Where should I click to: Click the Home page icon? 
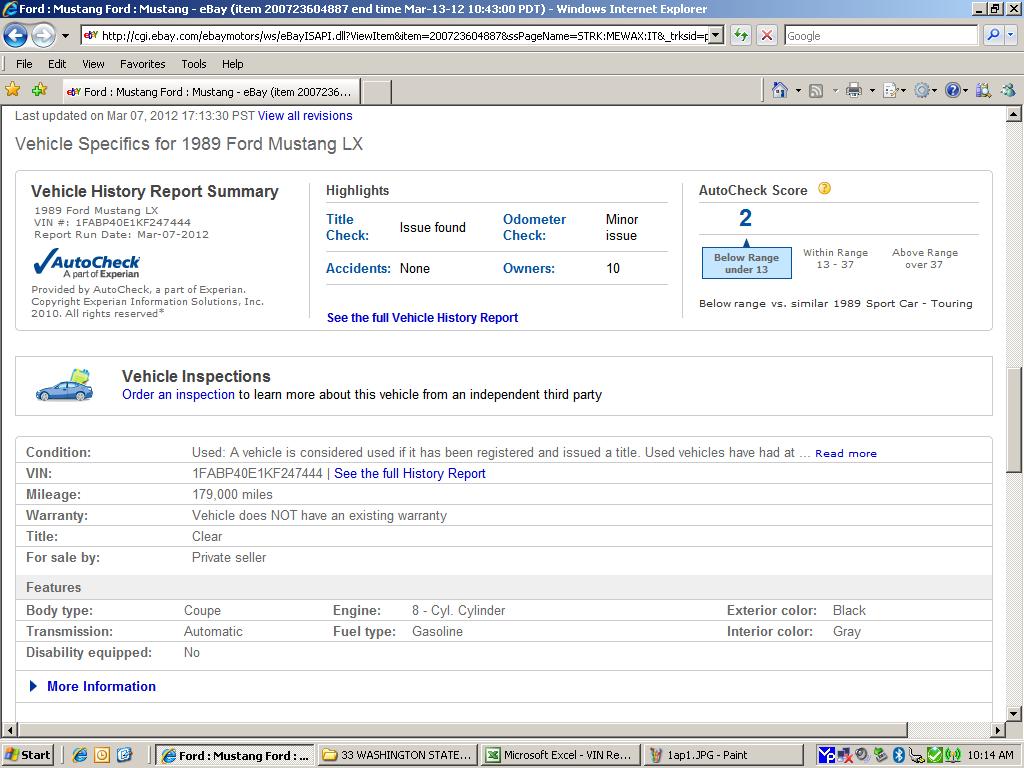click(780, 90)
